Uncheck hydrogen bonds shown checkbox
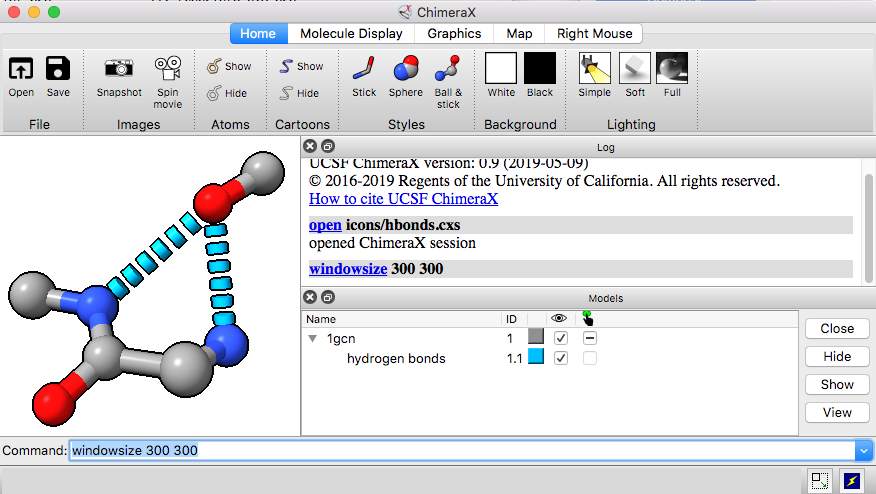 tap(561, 358)
